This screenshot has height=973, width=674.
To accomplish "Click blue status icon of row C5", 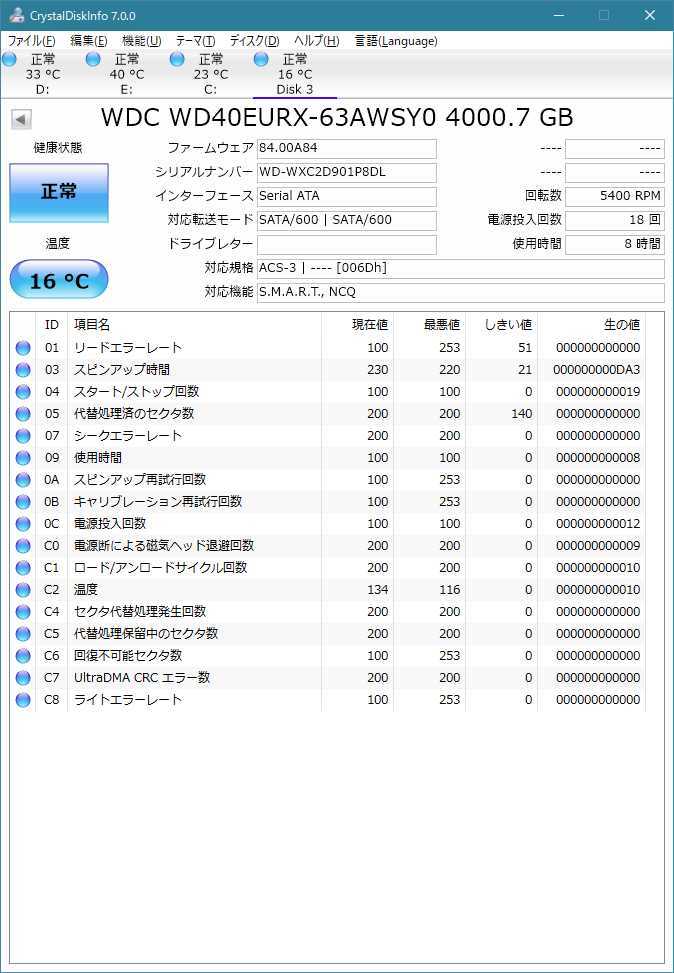I will pos(23,634).
